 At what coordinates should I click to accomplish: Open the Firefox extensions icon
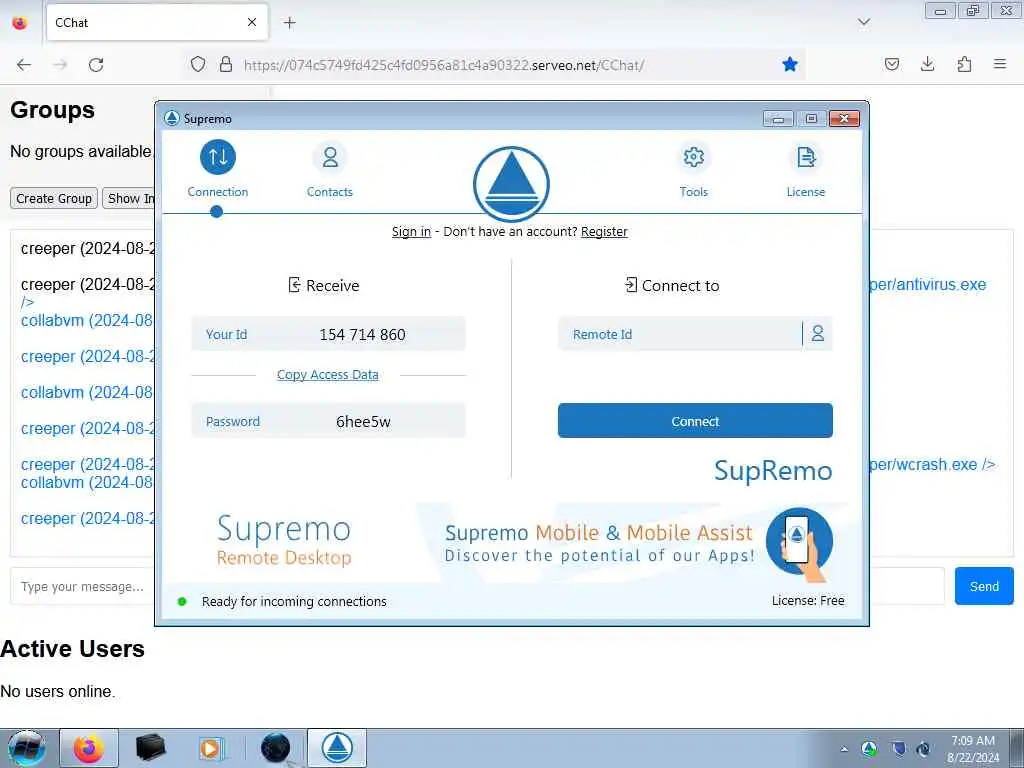point(964,64)
